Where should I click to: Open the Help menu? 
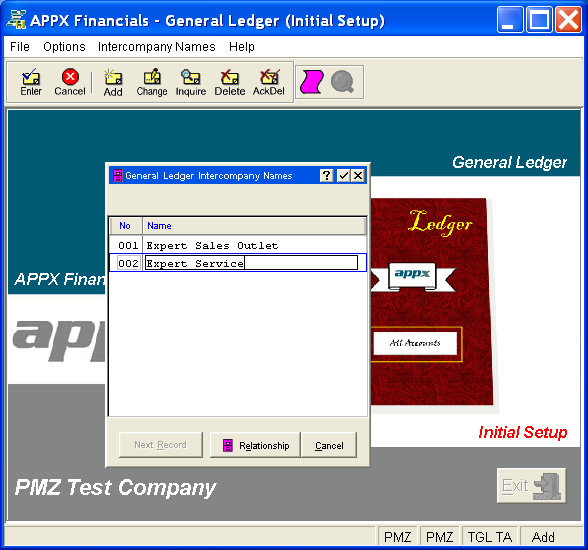242,47
